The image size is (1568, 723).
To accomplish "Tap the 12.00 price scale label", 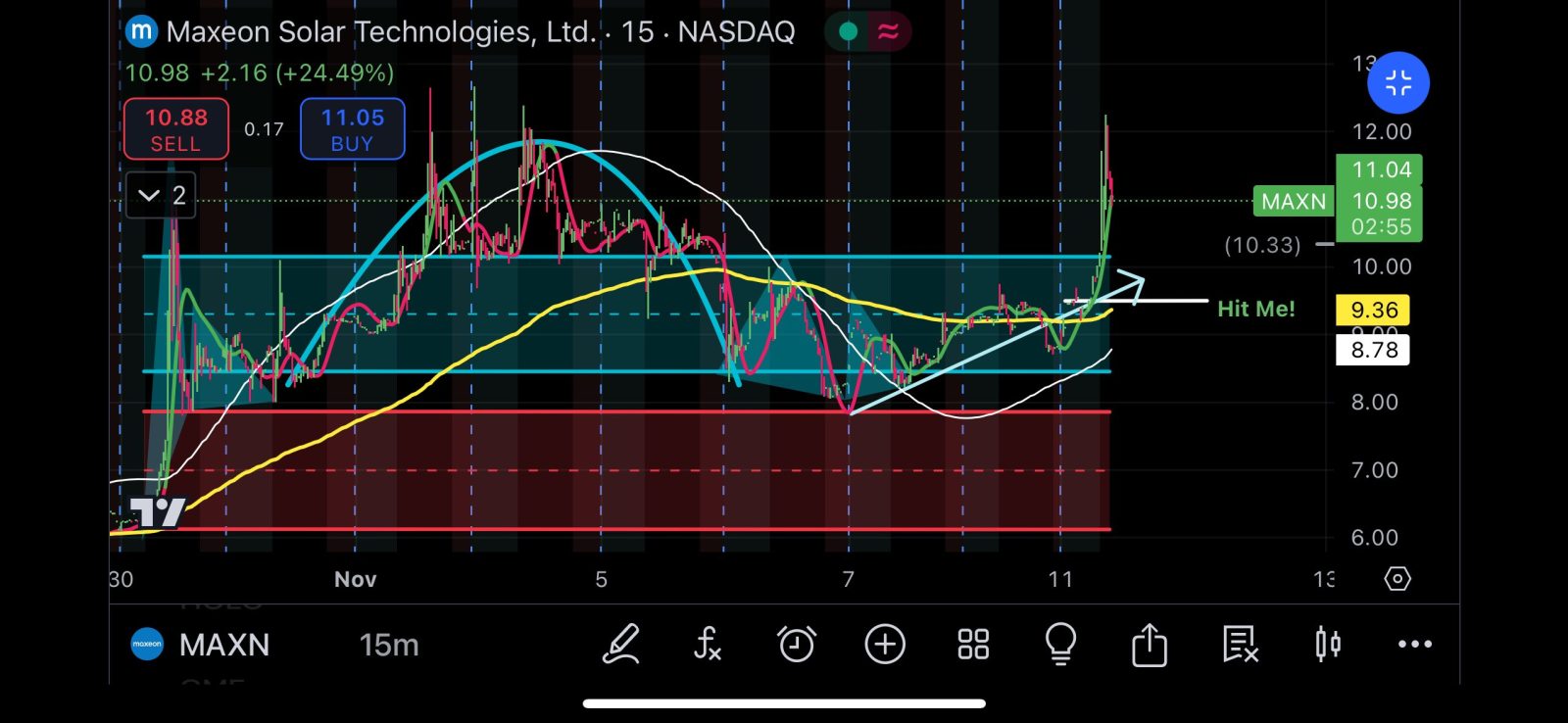I will (x=1382, y=132).
